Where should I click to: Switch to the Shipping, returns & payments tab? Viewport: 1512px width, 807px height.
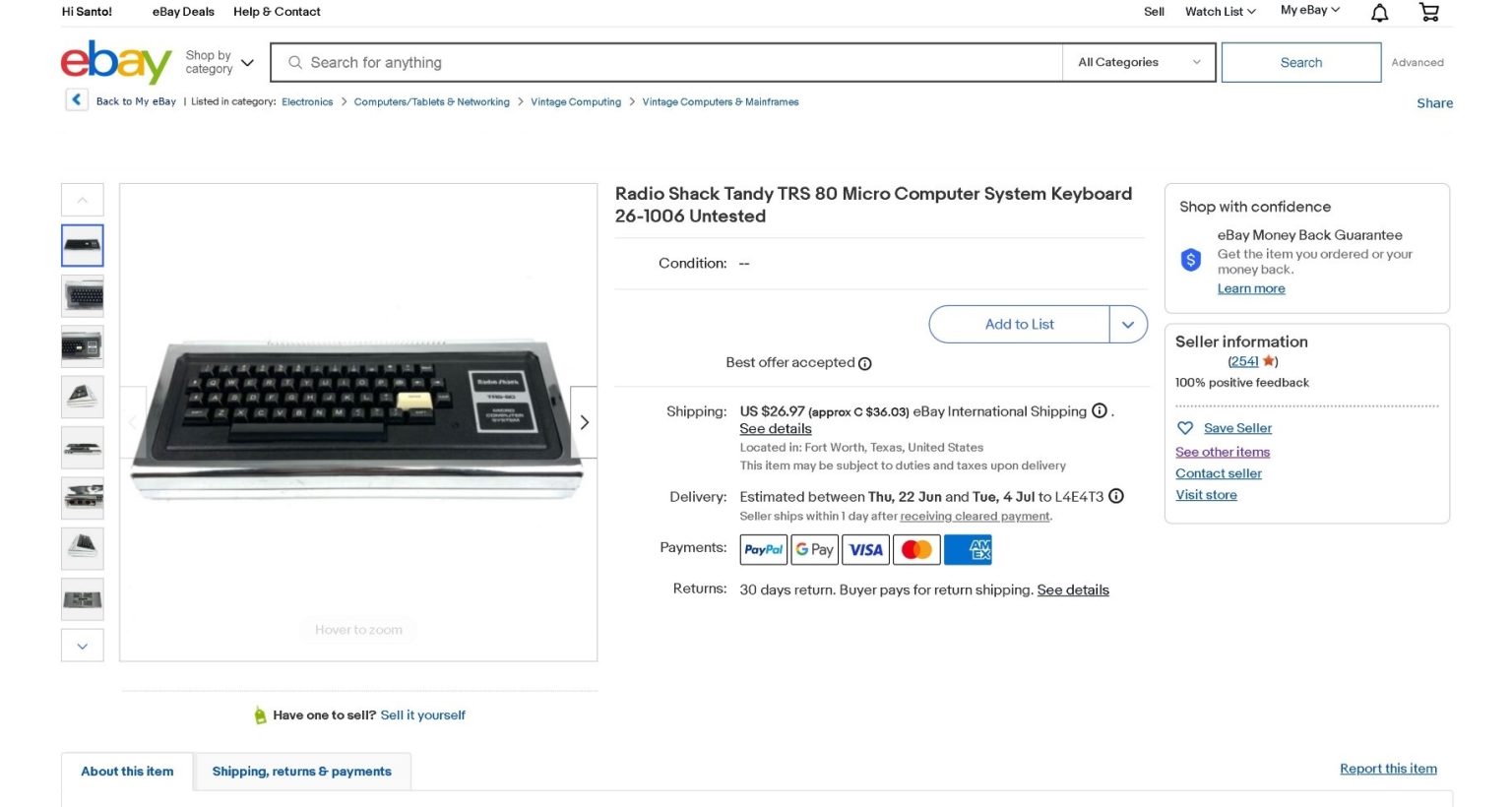click(x=302, y=772)
